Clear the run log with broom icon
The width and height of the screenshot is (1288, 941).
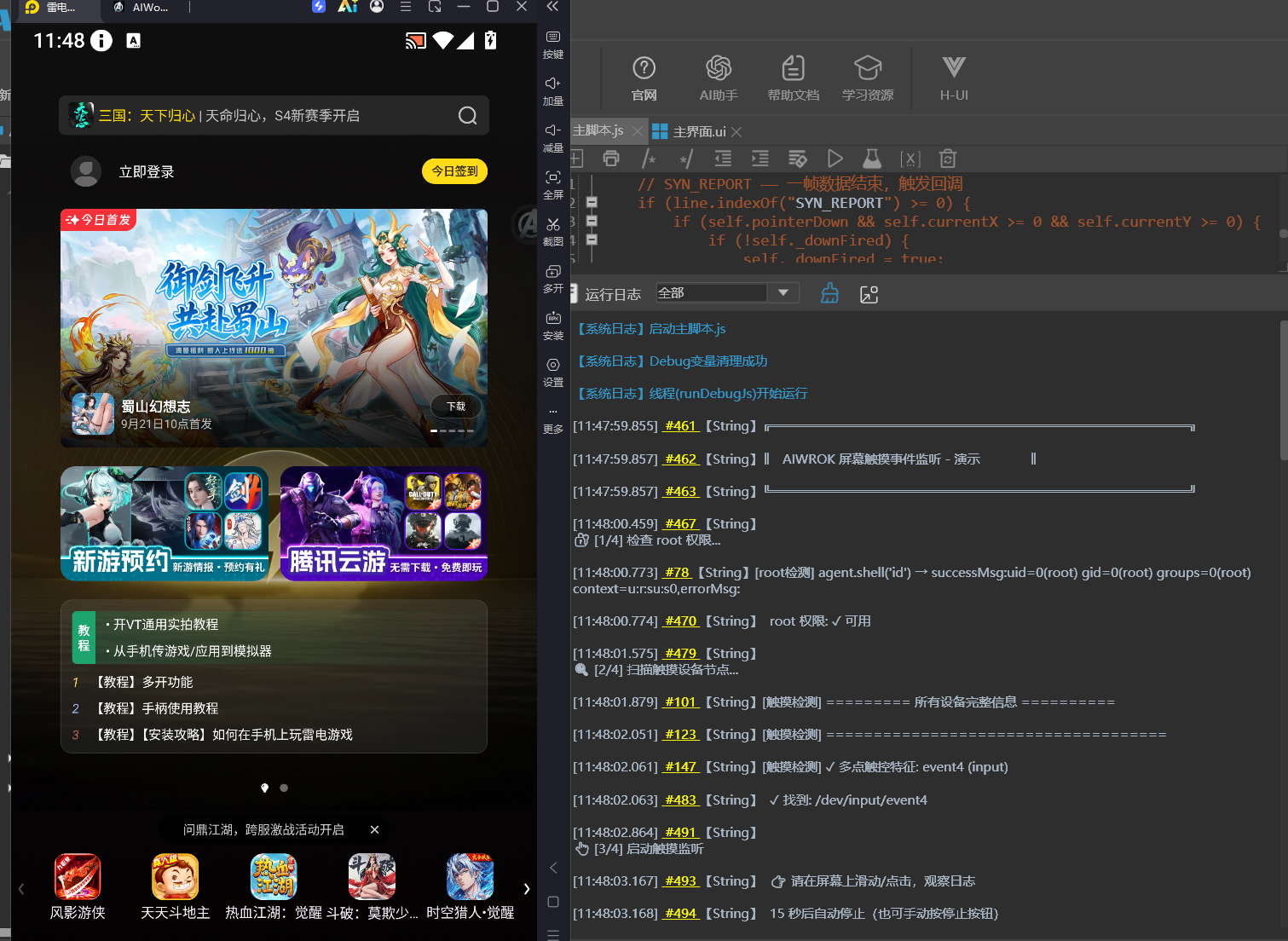click(829, 294)
